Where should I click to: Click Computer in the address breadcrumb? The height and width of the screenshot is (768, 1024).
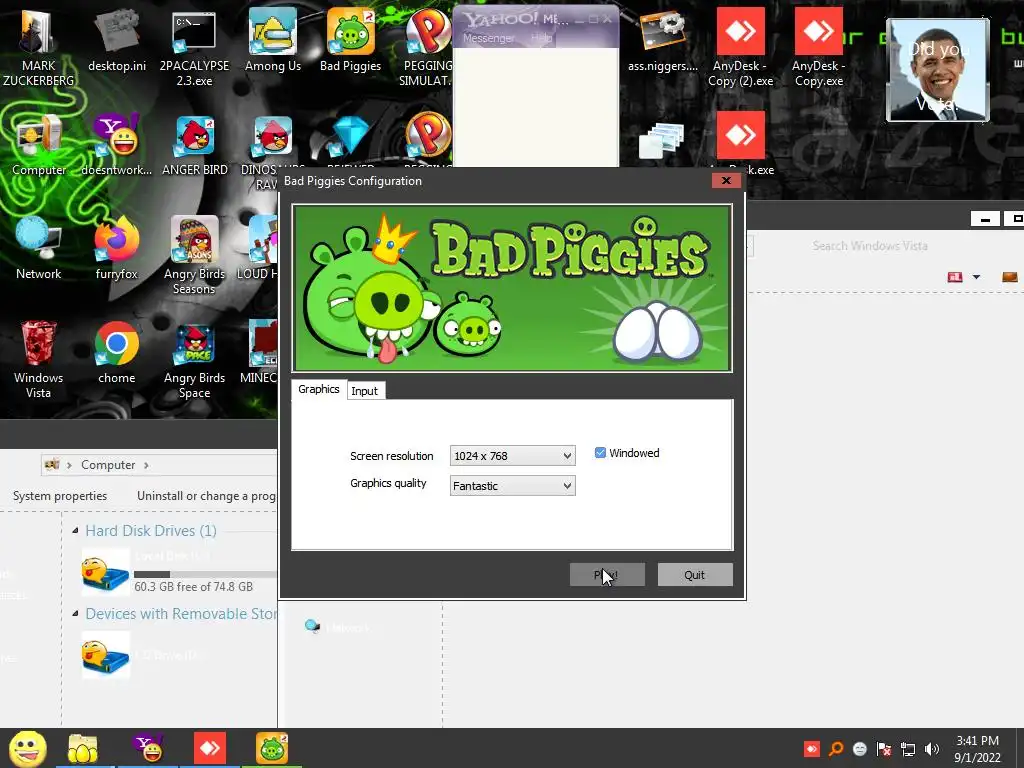point(108,465)
